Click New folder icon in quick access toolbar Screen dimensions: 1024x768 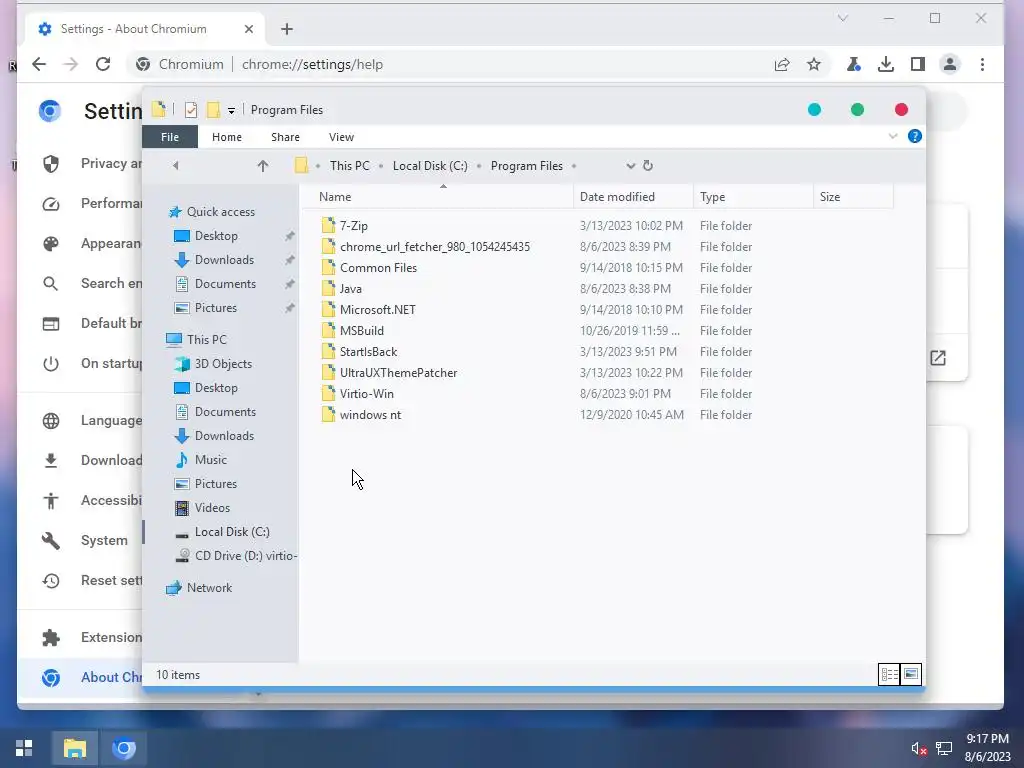pos(213,110)
